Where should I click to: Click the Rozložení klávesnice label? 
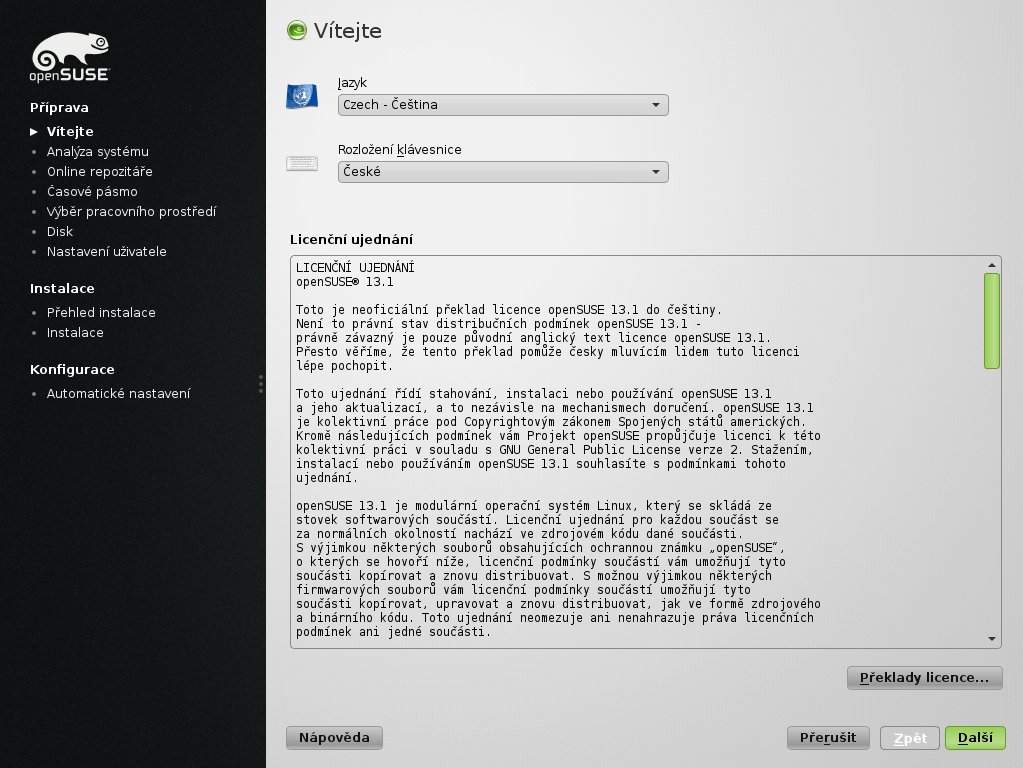(x=399, y=149)
